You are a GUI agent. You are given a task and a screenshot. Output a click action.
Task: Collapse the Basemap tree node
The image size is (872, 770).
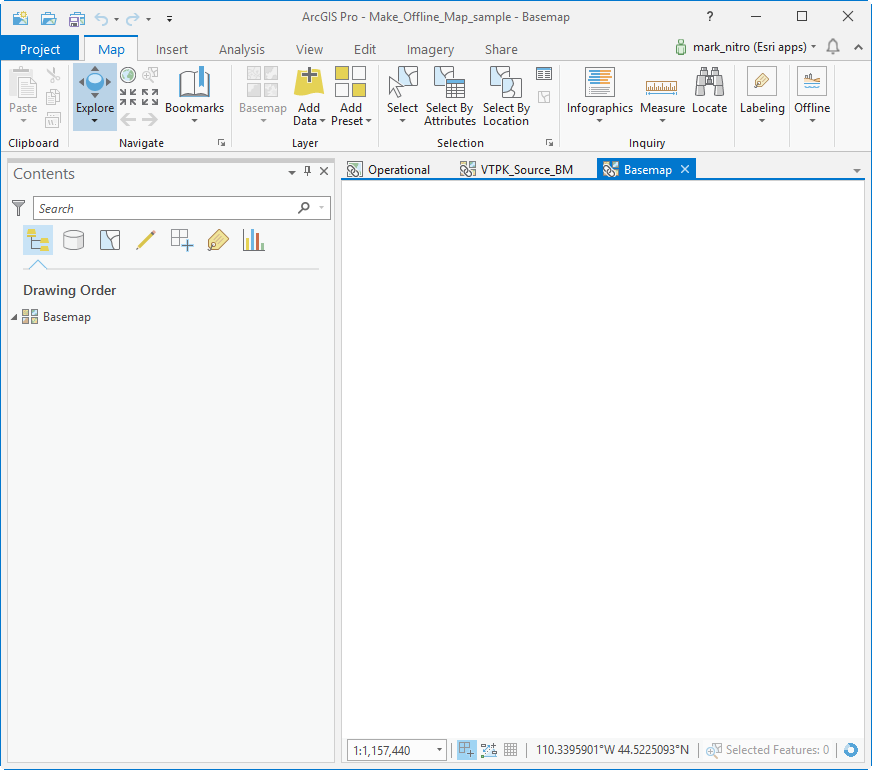tap(14, 317)
